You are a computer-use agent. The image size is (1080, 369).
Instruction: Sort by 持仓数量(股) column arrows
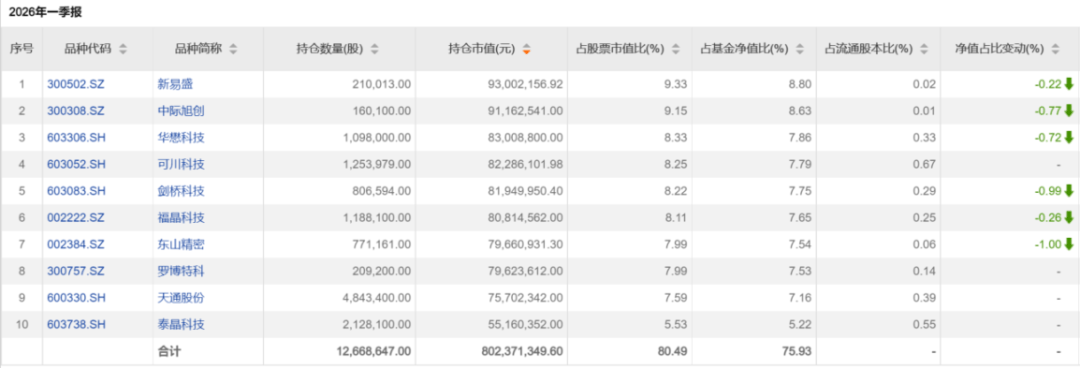[x=375, y=49]
